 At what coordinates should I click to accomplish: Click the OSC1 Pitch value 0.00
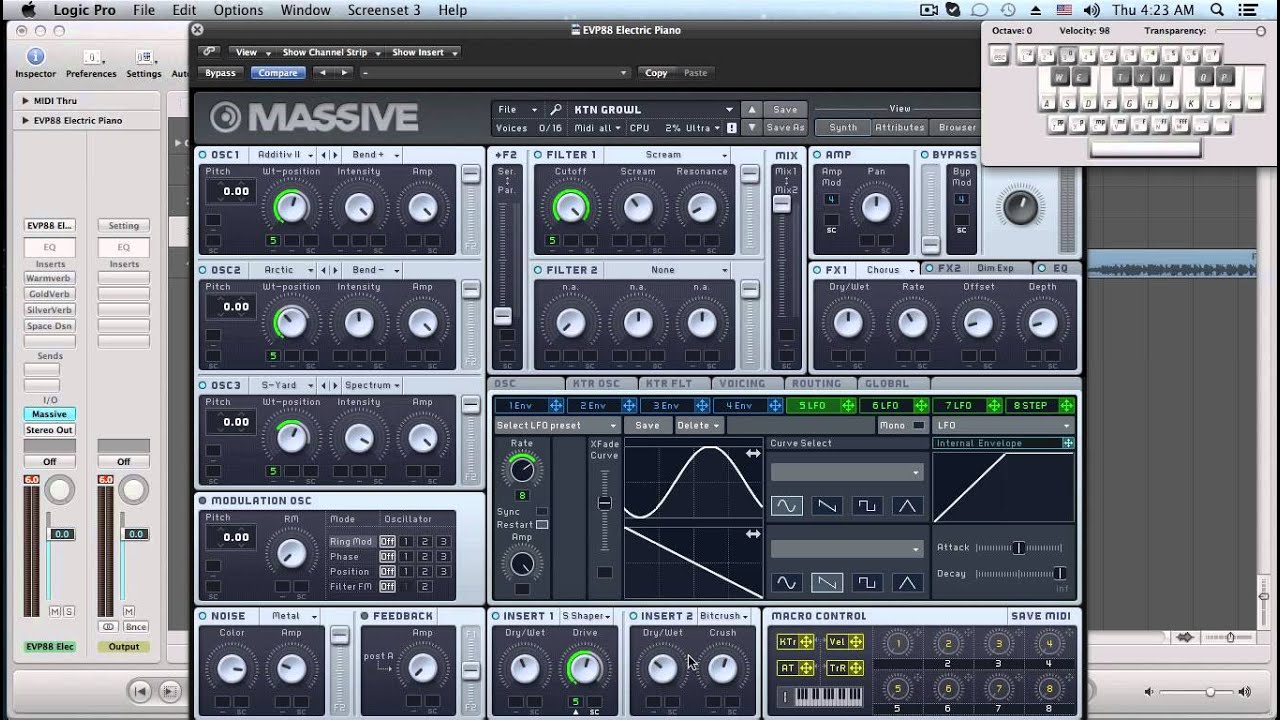(236, 191)
